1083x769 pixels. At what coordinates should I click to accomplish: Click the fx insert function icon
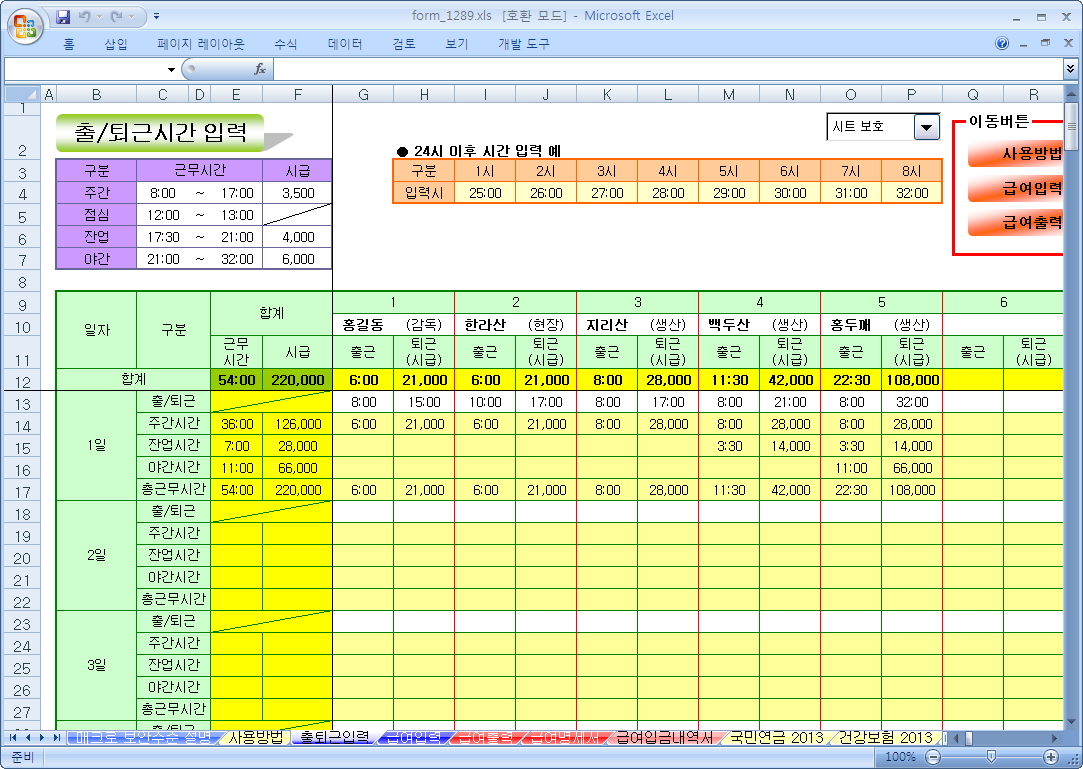coord(260,69)
